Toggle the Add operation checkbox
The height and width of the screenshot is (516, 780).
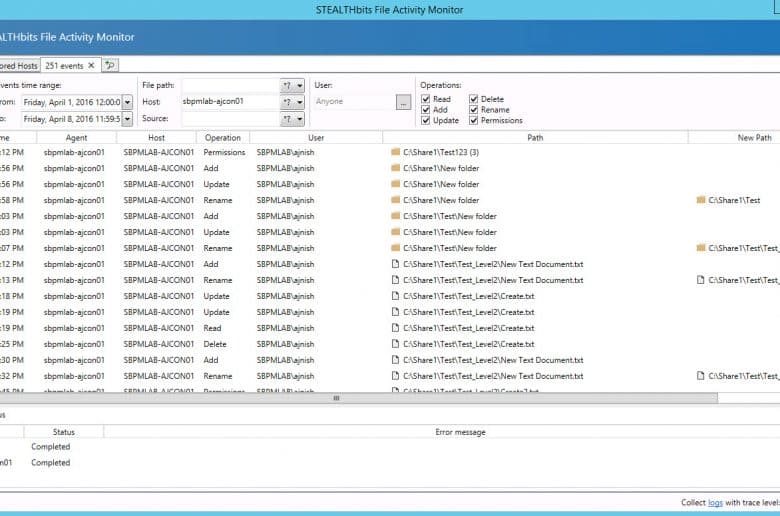click(x=425, y=109)
